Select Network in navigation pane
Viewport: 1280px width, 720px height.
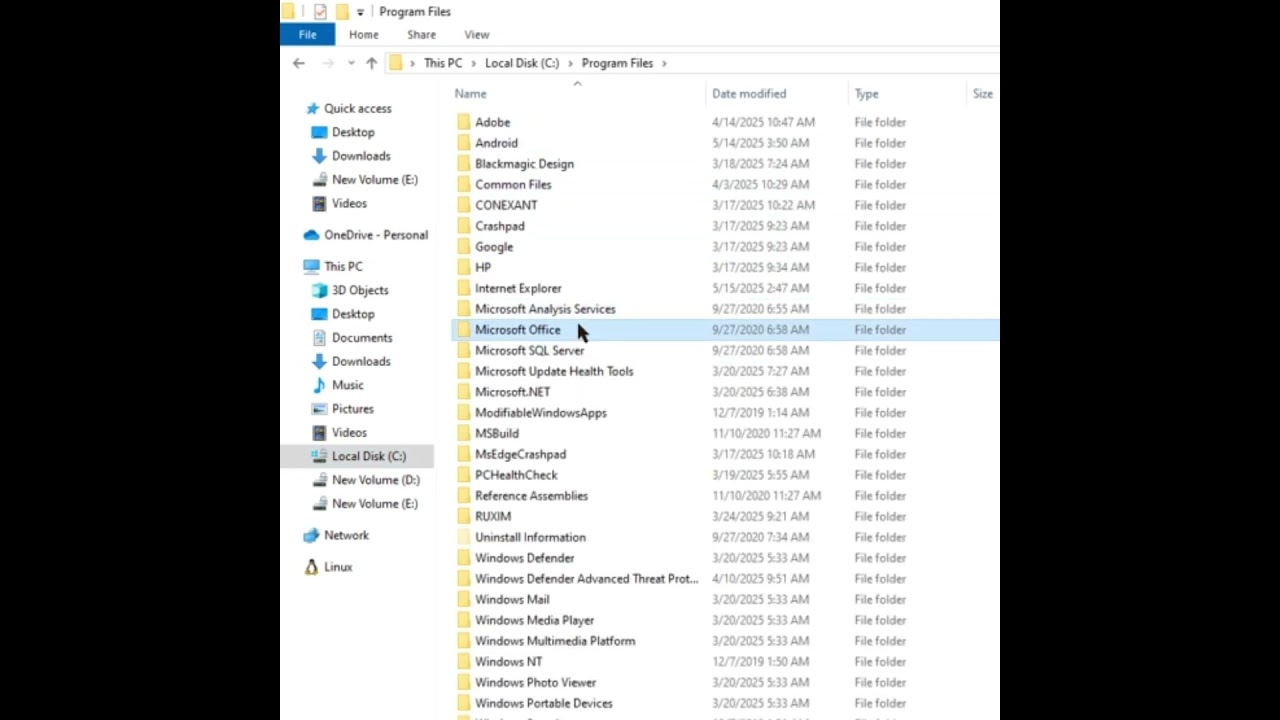(346, 535)
